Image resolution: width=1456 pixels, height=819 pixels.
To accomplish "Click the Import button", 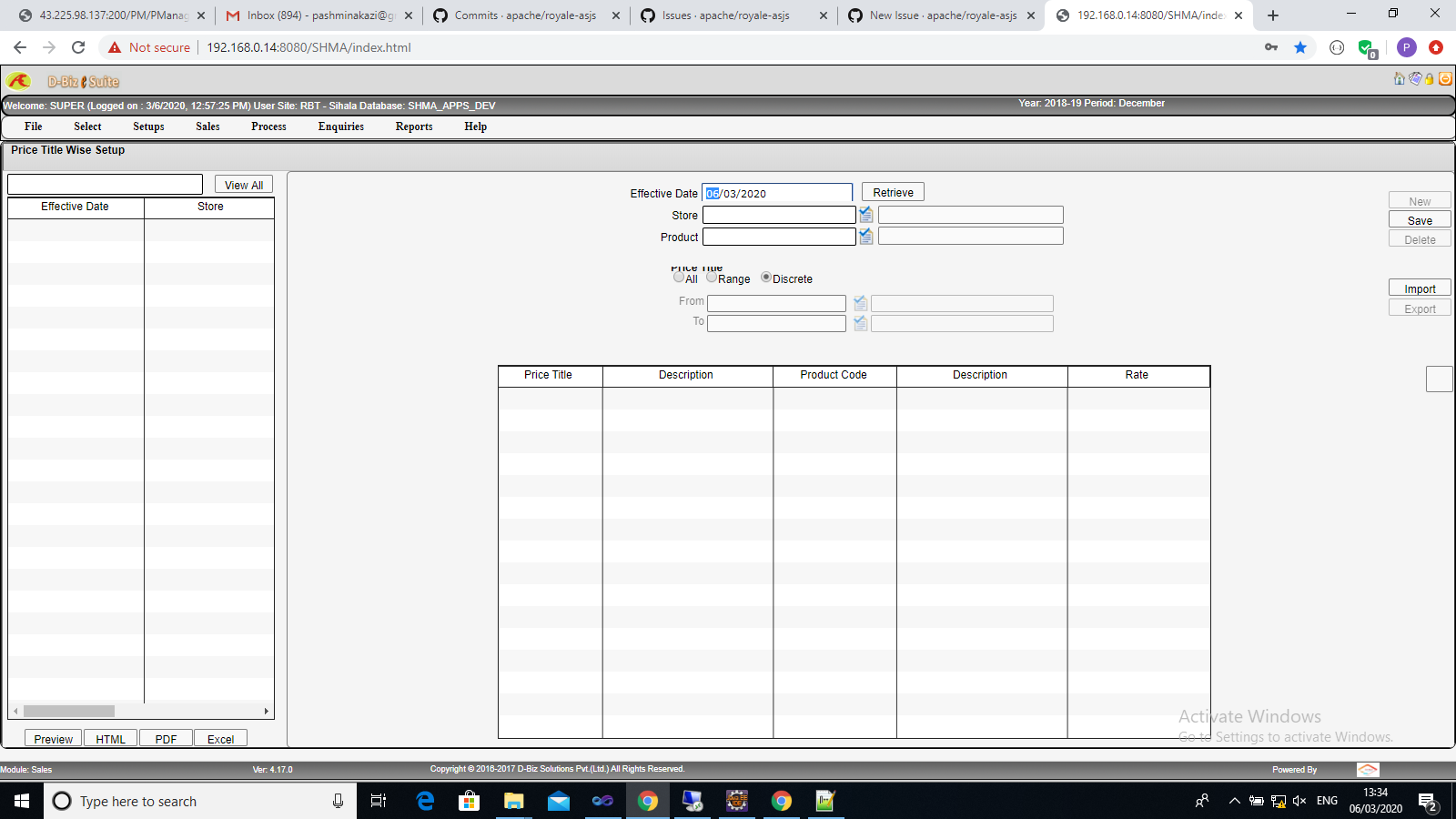I will (x=1420, y=287).
